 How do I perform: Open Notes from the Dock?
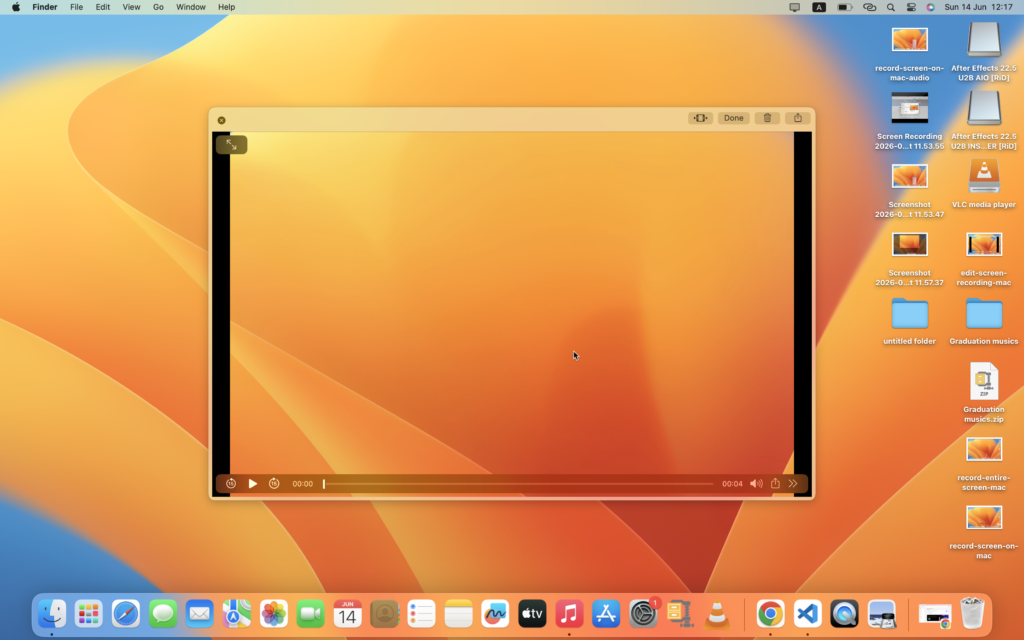coord(458,614)
